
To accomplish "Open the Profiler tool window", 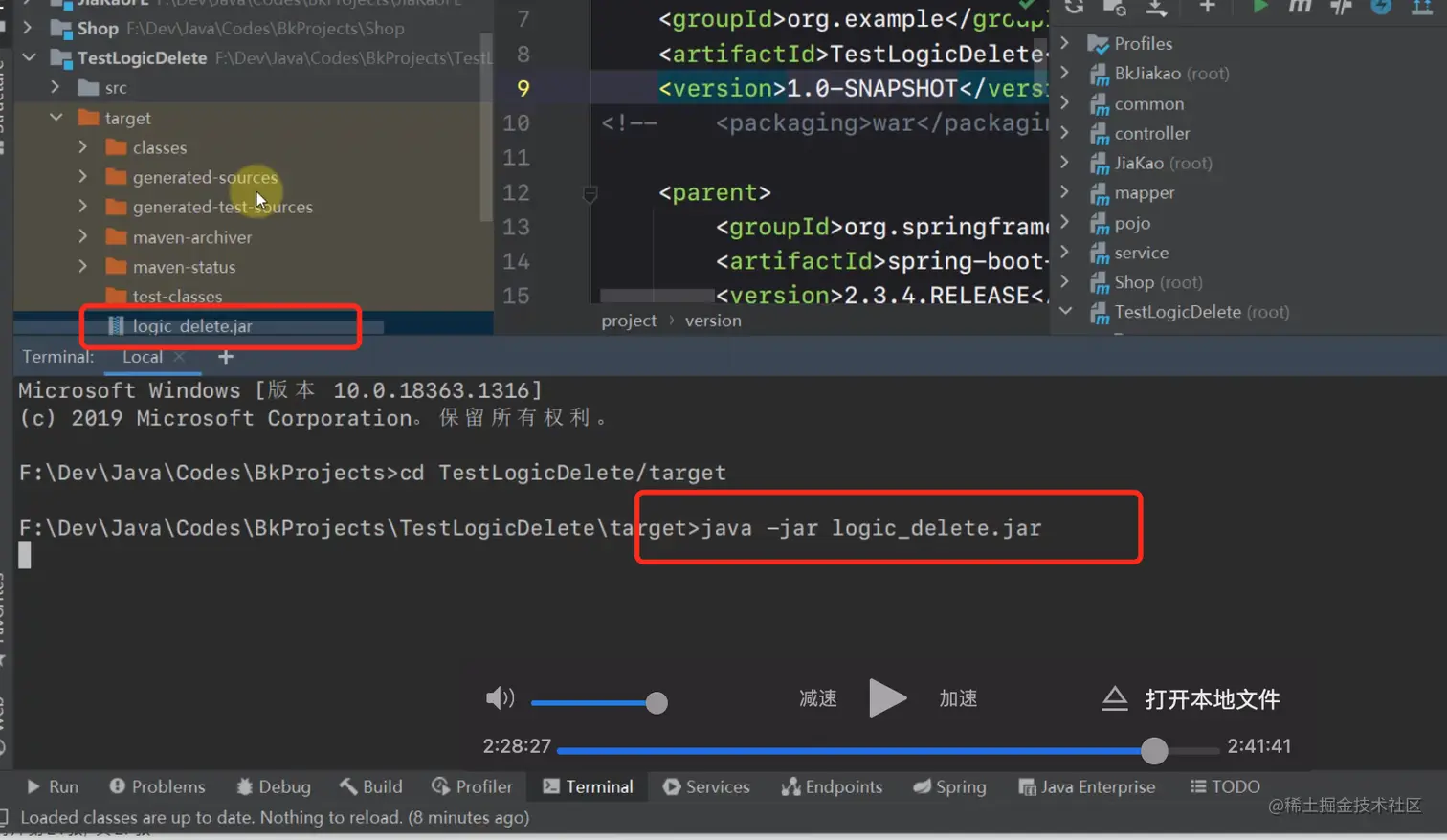I will click(473, 786).
